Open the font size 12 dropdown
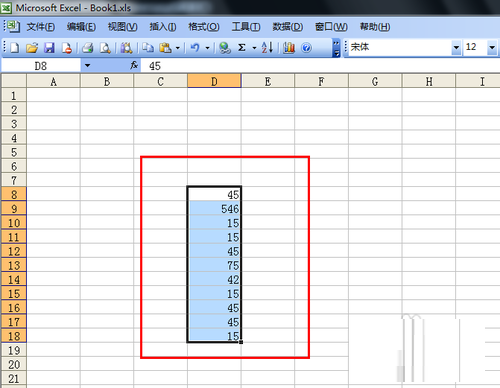Screen dimensions: 500x388 [492, 47]
